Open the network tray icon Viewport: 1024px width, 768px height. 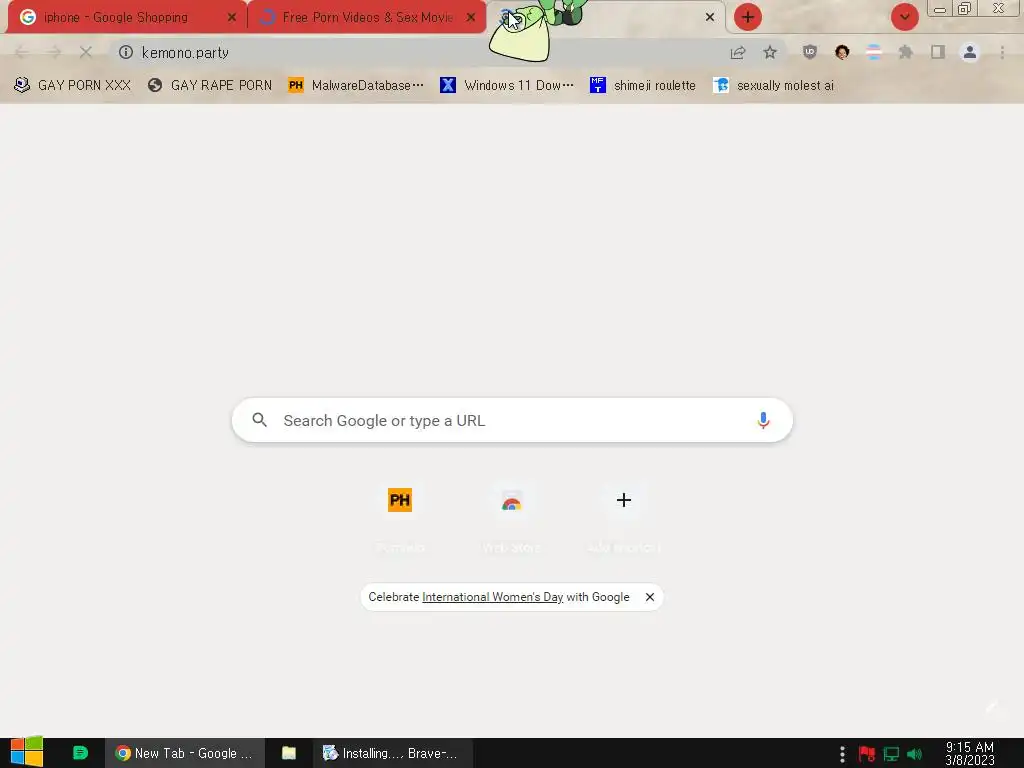(891, 754)
